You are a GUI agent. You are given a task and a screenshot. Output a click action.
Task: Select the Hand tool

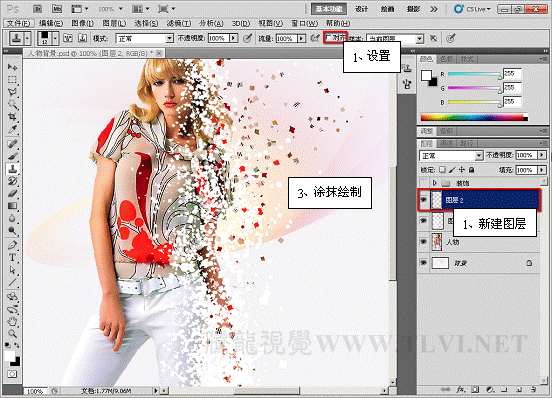(x=12, y=321)
